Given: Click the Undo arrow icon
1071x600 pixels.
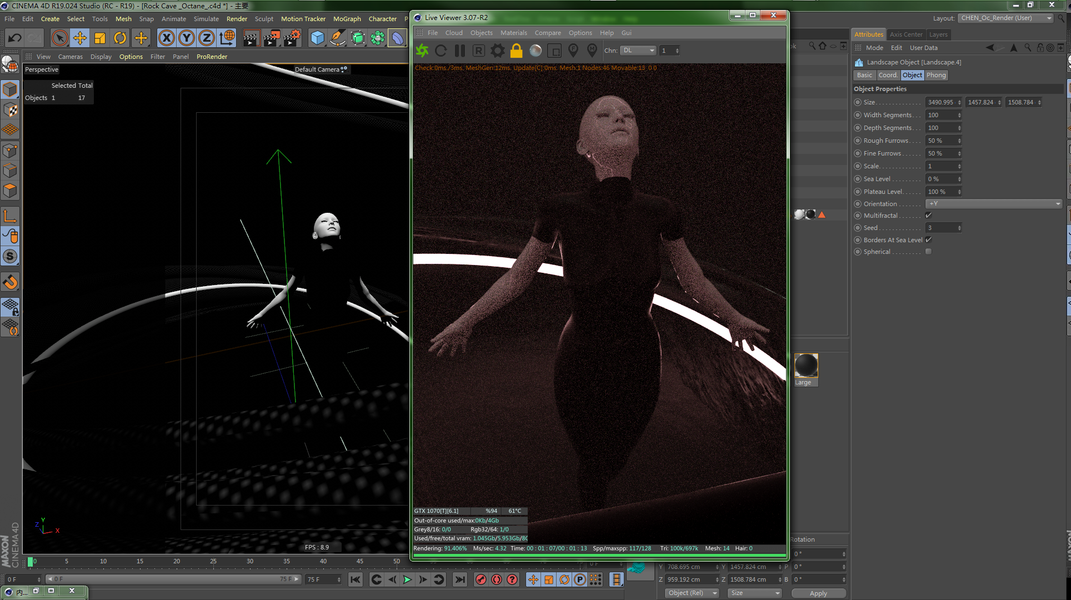Looking at the screenshot, I should (x=14, y=38).
